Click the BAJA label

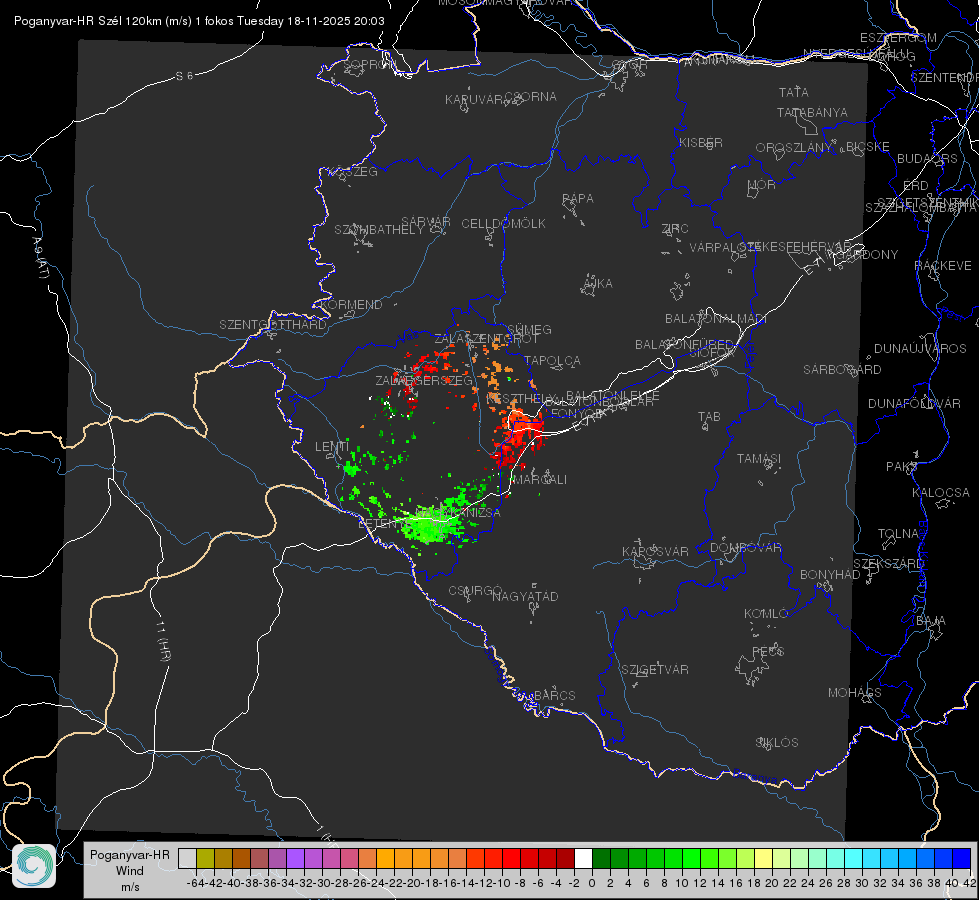931,621
